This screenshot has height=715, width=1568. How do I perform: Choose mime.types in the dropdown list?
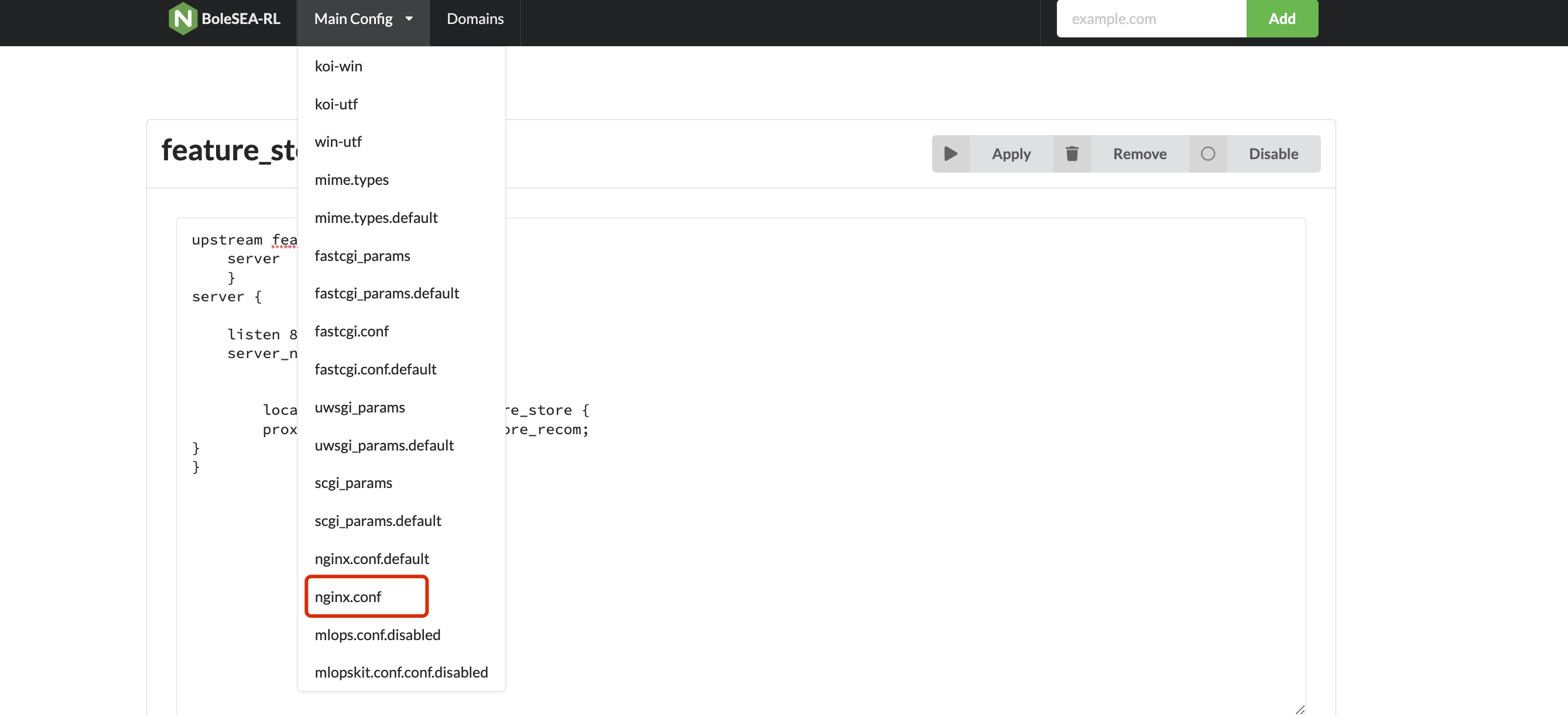pyautogui.click(x=351, y=180)
